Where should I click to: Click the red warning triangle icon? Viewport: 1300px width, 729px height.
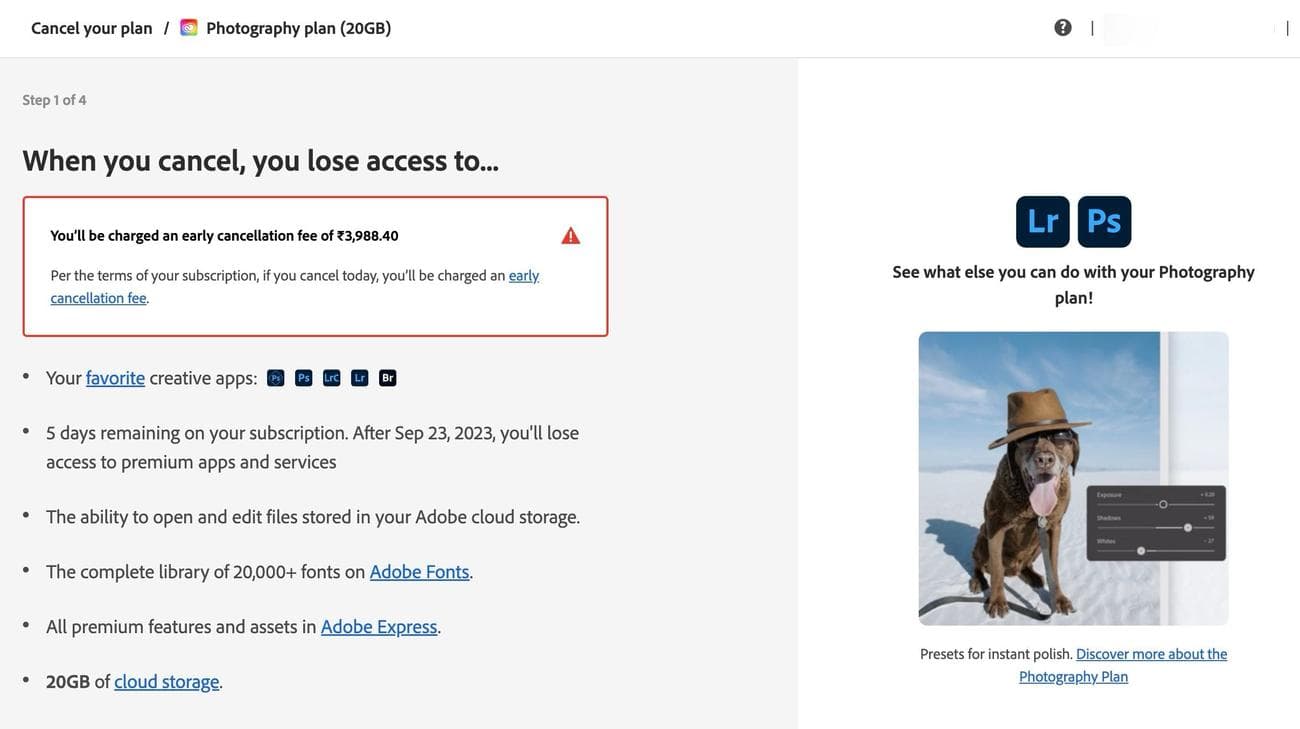571,236
